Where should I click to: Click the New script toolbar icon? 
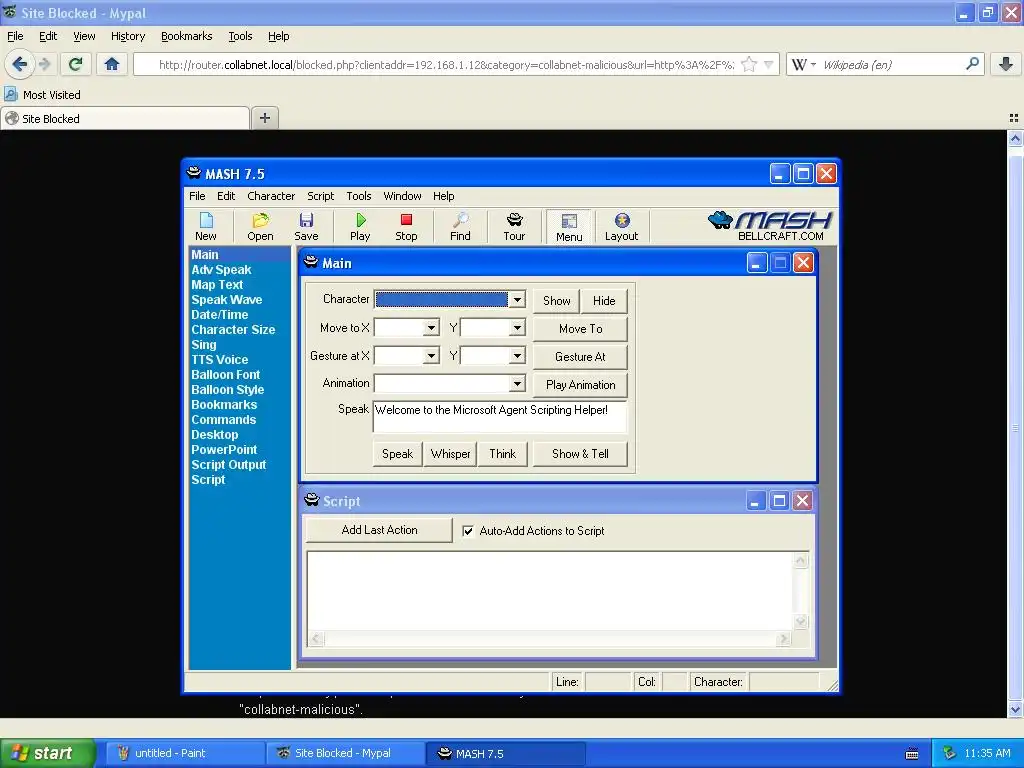pos(206,227)
